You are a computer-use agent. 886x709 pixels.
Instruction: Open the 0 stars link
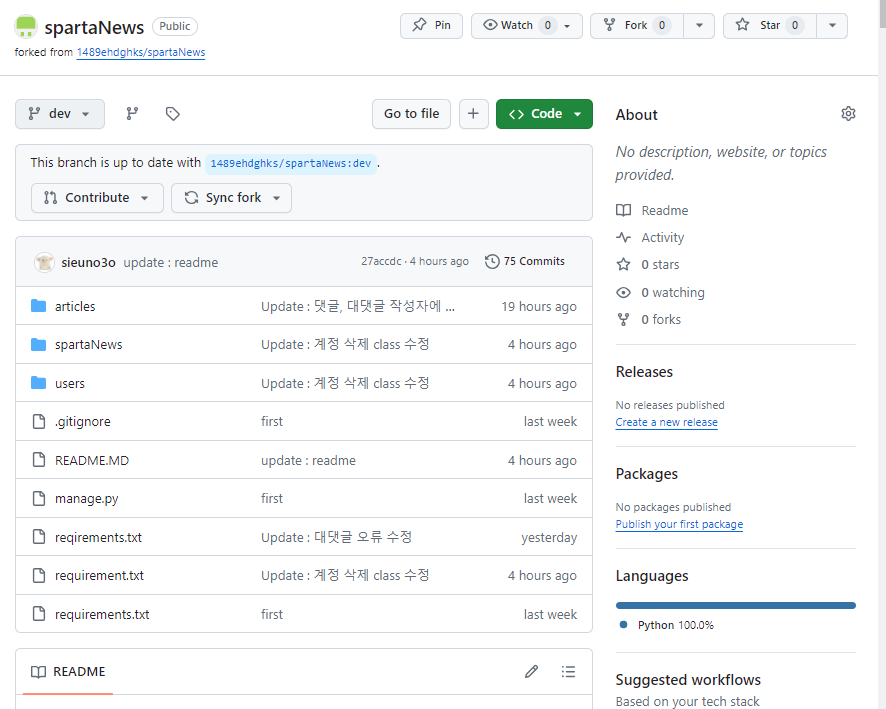pos(660,264)
